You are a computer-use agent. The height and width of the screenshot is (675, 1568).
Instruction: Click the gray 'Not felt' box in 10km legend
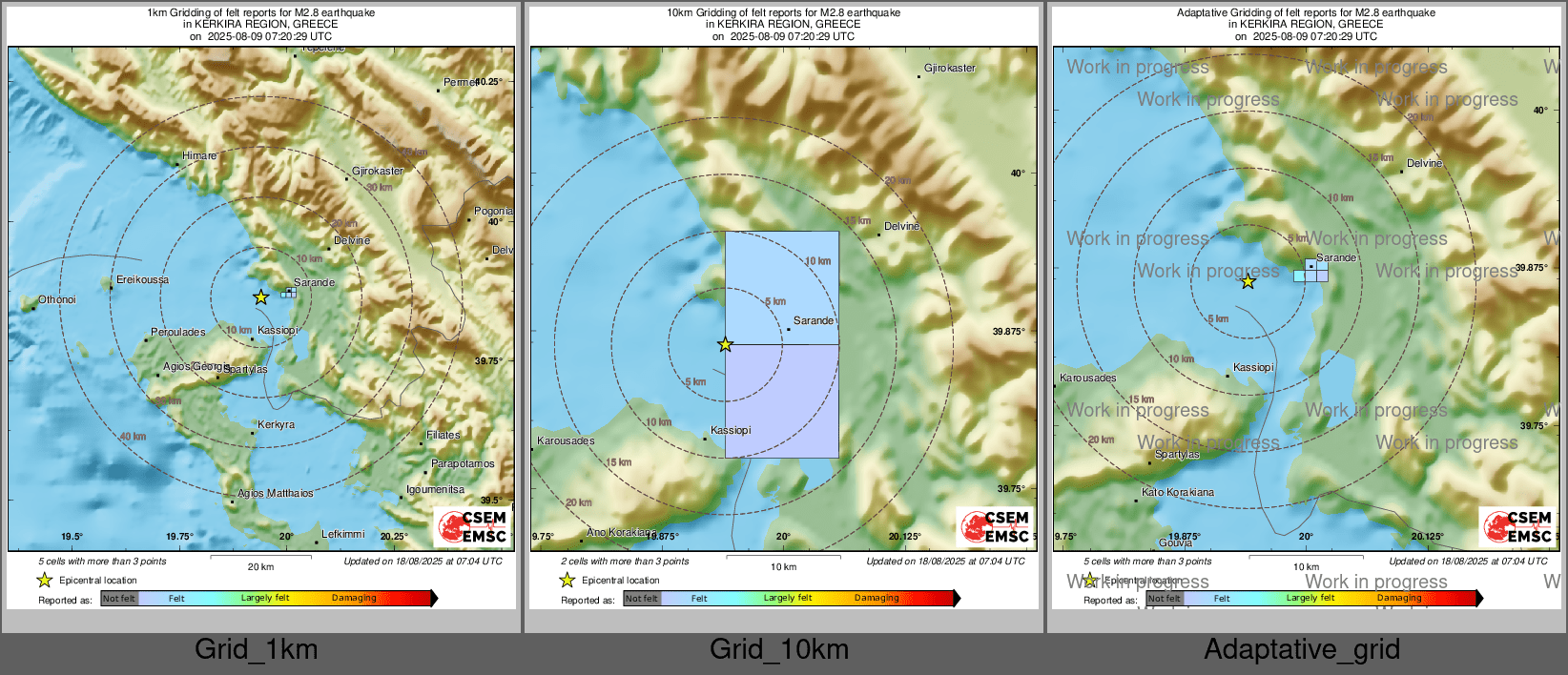coord(642,598)
